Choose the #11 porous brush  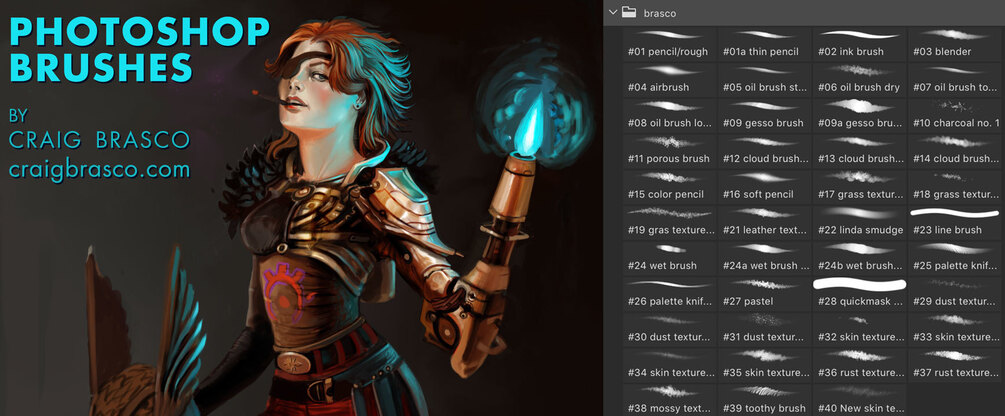click(x=670, y=151)
